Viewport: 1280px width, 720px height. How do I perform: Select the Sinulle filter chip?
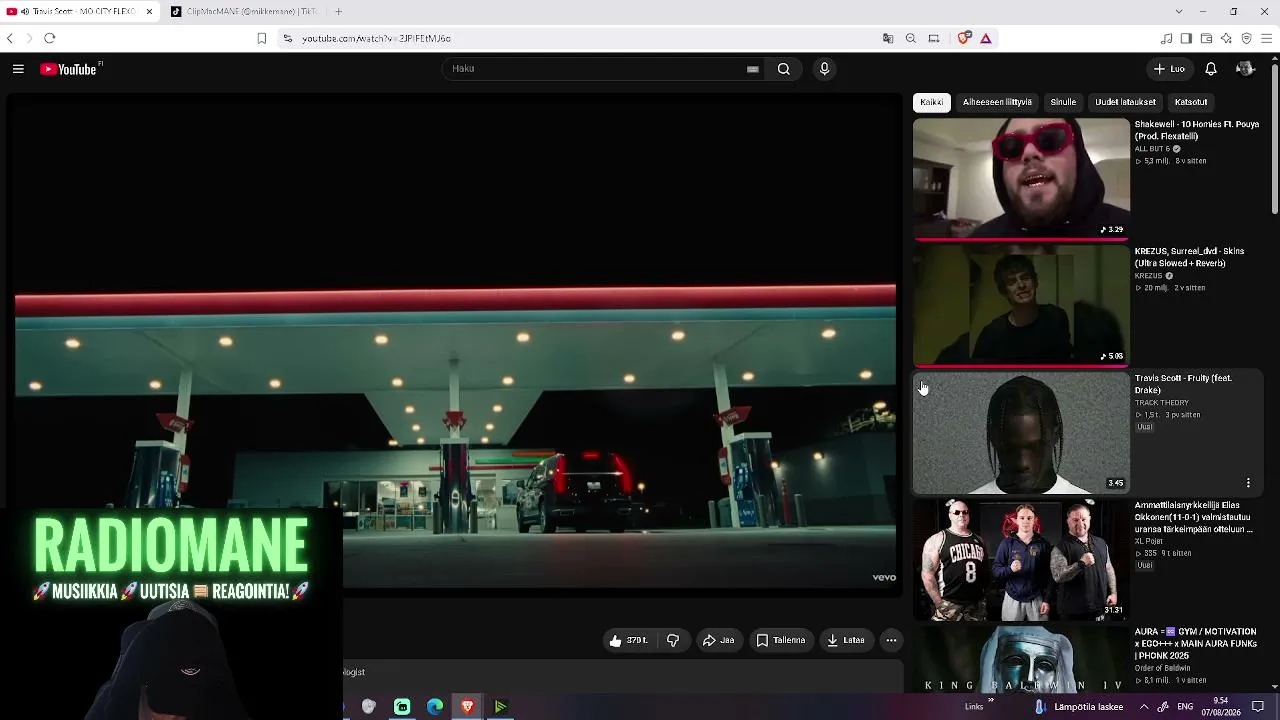pyautogui.click(x=1063, y=102)
